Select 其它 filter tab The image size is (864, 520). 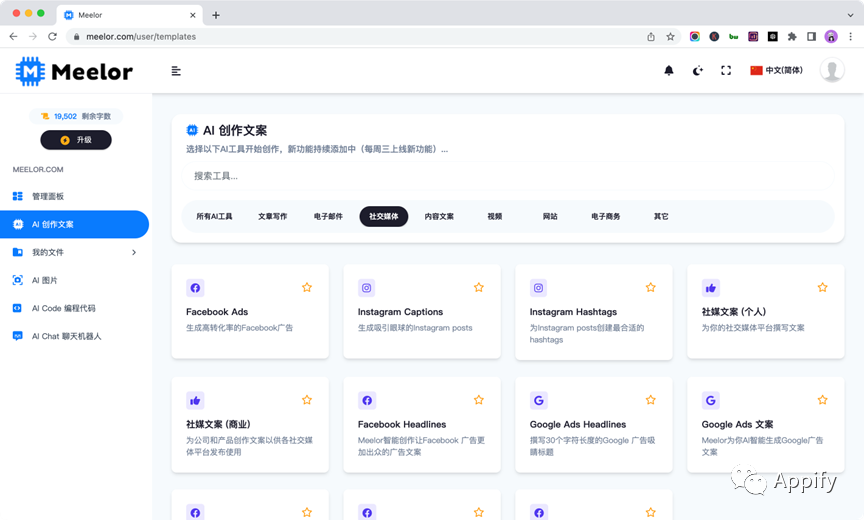pos(661,216)
